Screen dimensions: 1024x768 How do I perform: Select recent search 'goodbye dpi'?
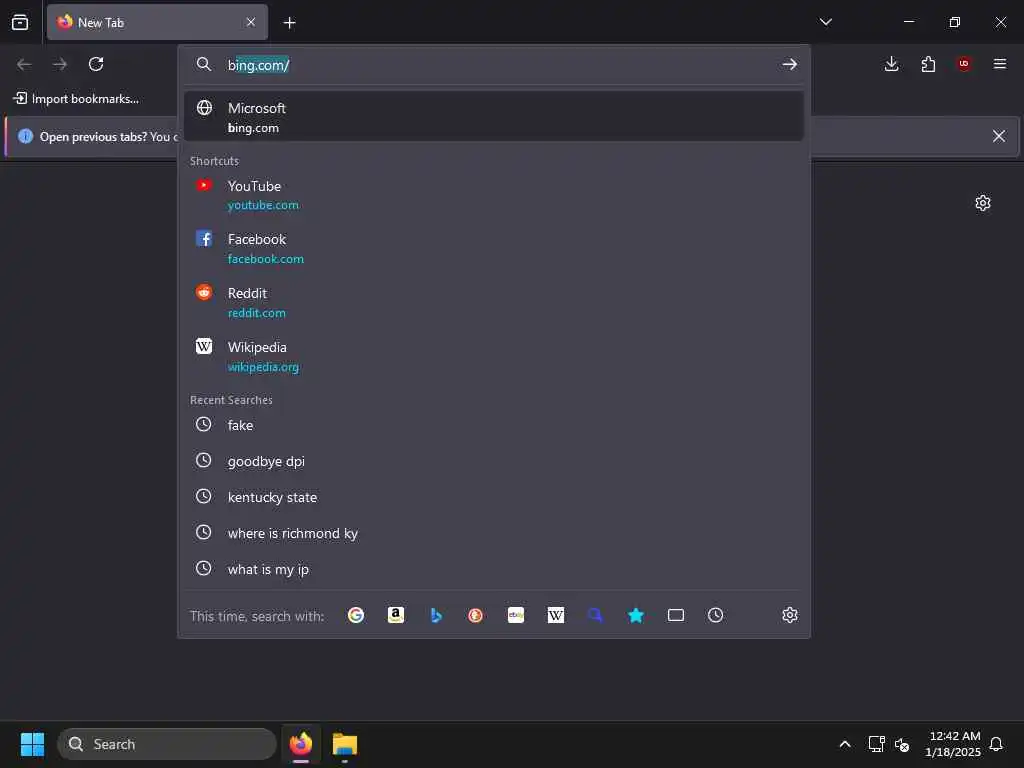[494, 461]
